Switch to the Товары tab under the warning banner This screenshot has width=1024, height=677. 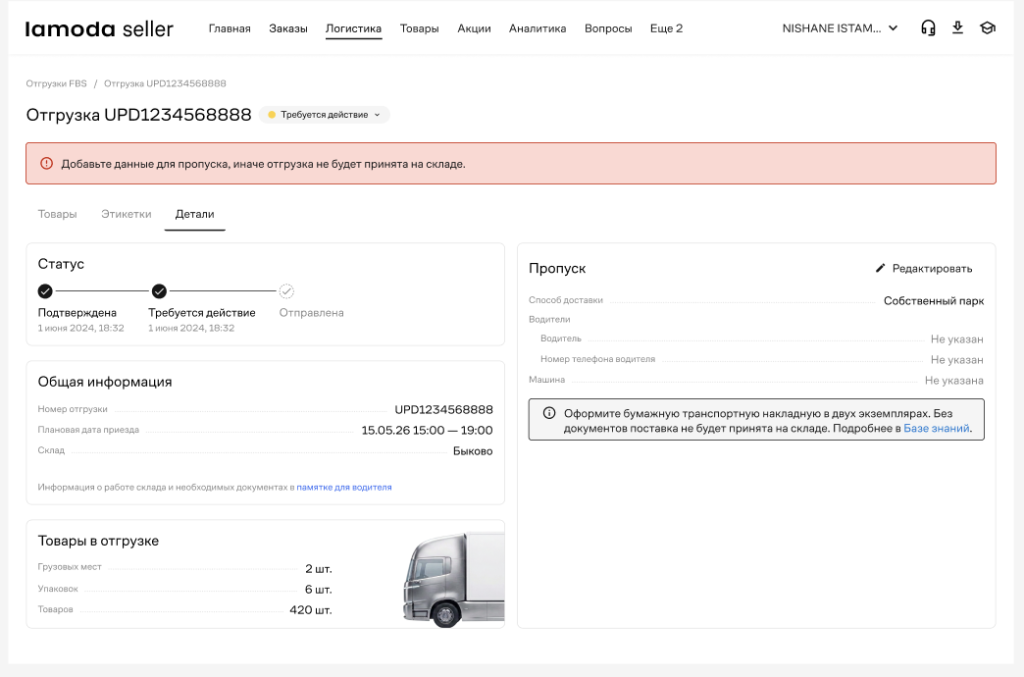[x=57, y=214]
